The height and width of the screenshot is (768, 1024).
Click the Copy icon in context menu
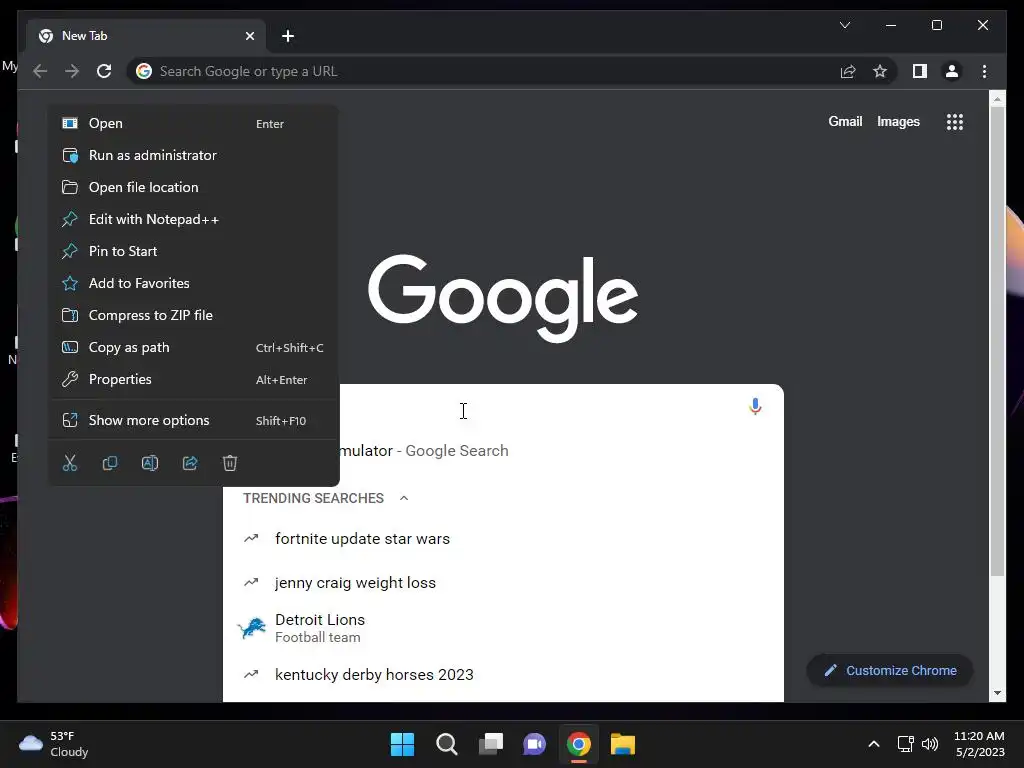click(110, 463)
